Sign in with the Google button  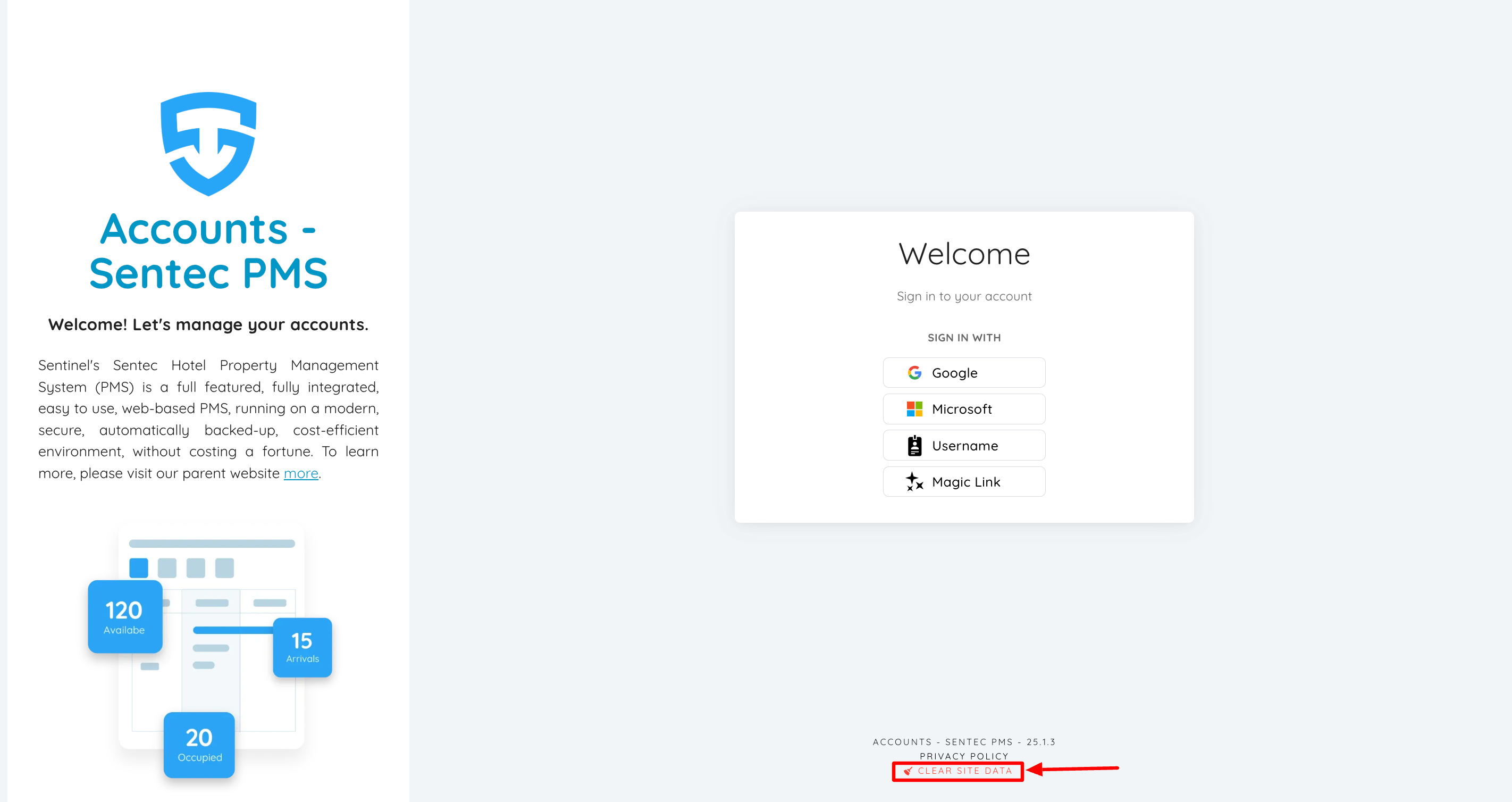click(x=964, y=373)
